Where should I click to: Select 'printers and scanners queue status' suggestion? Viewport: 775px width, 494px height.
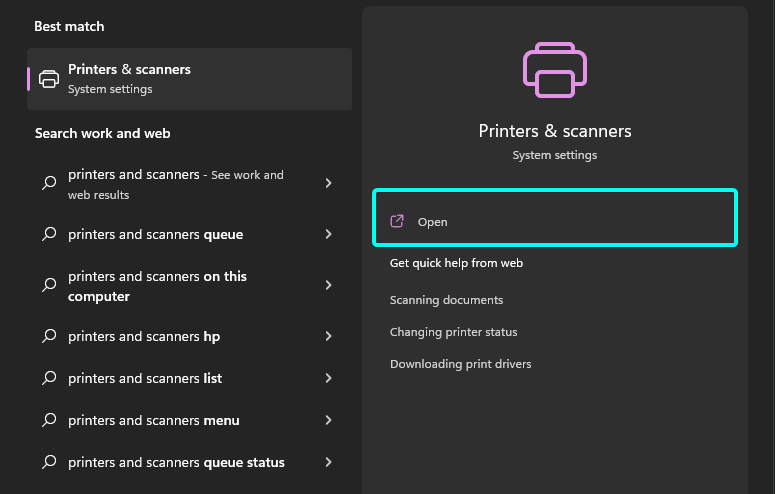189,462
